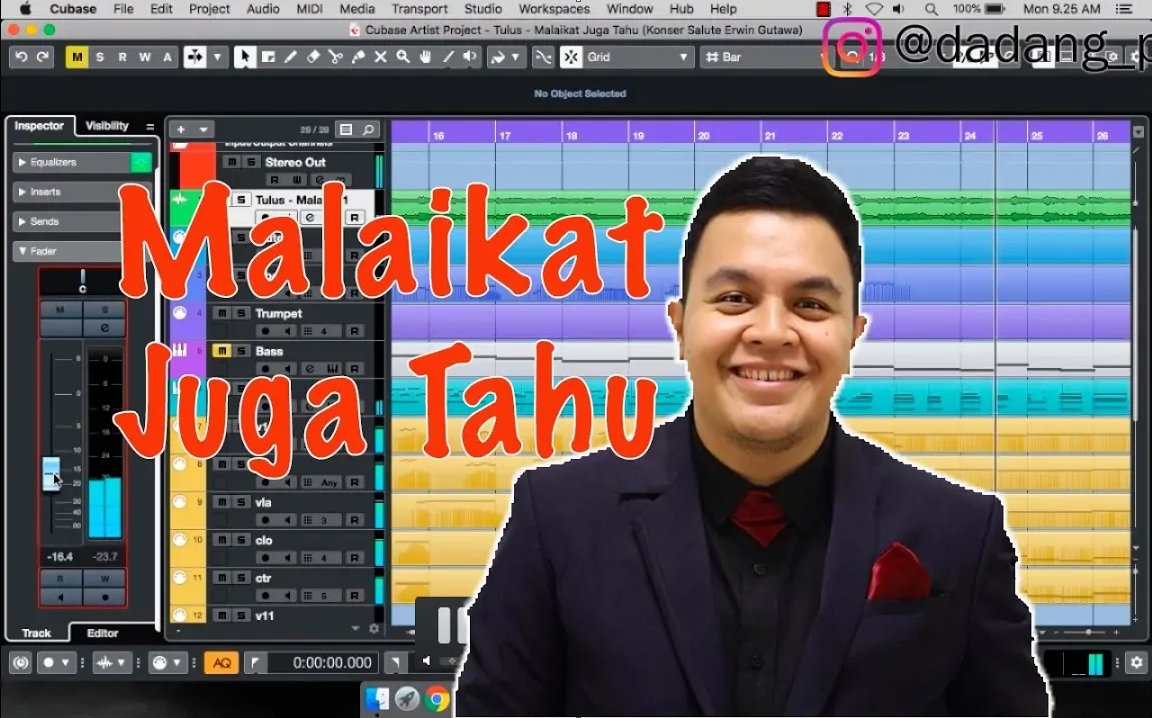Select the Erase tool in toolbar
Screen dimensions: 1152x718
(313, 57)
